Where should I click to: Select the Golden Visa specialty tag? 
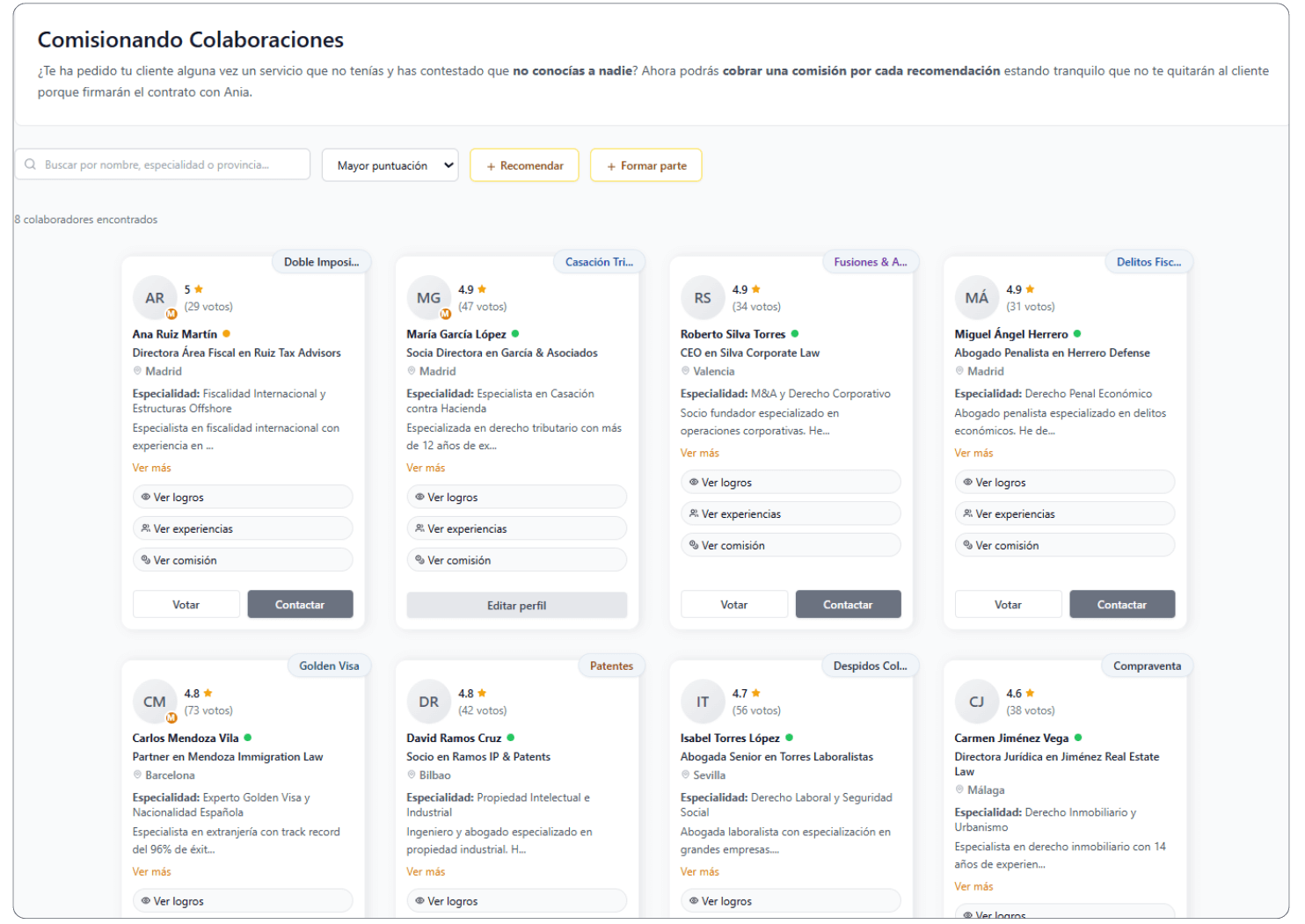point(329,666)
